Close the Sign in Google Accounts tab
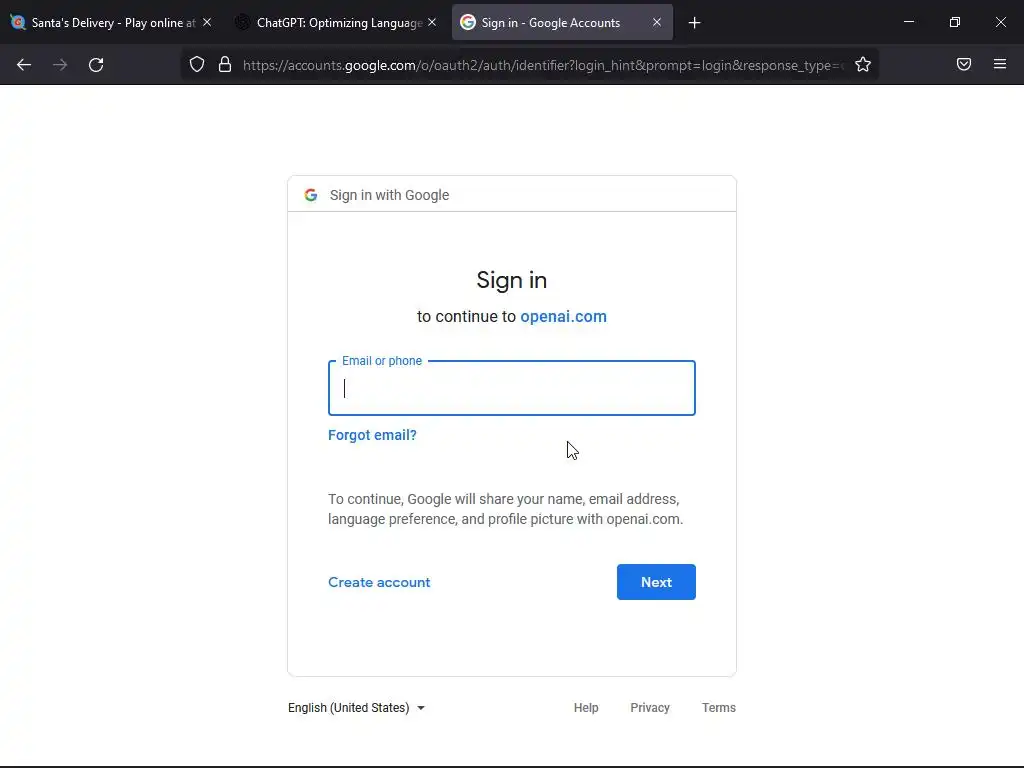This screenshot has width=1024, height=768. tap(657, 22)
